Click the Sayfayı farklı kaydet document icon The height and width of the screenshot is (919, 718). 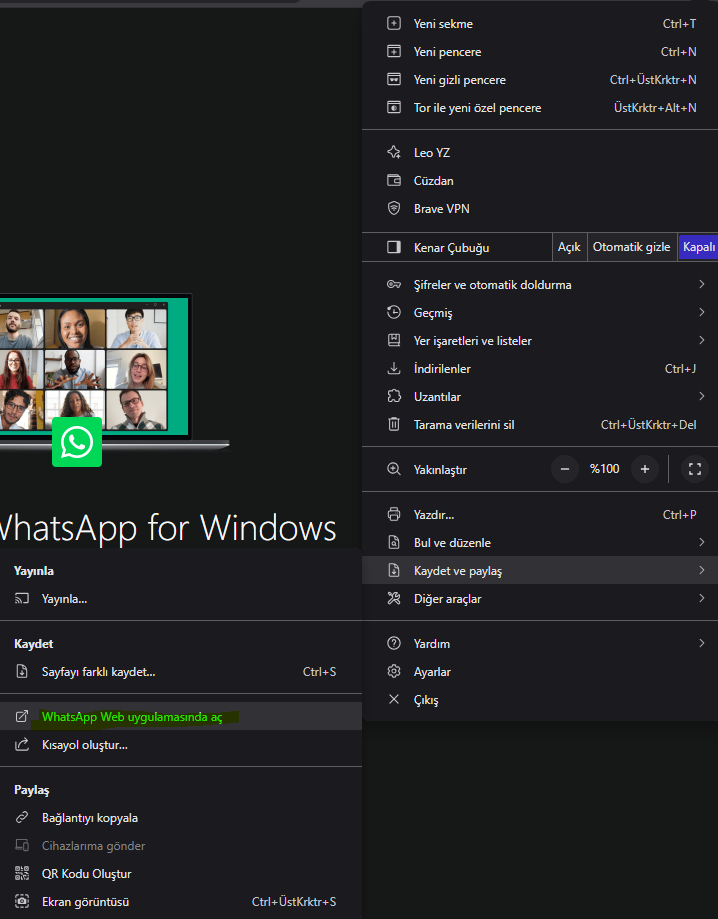tap(22, 671)
